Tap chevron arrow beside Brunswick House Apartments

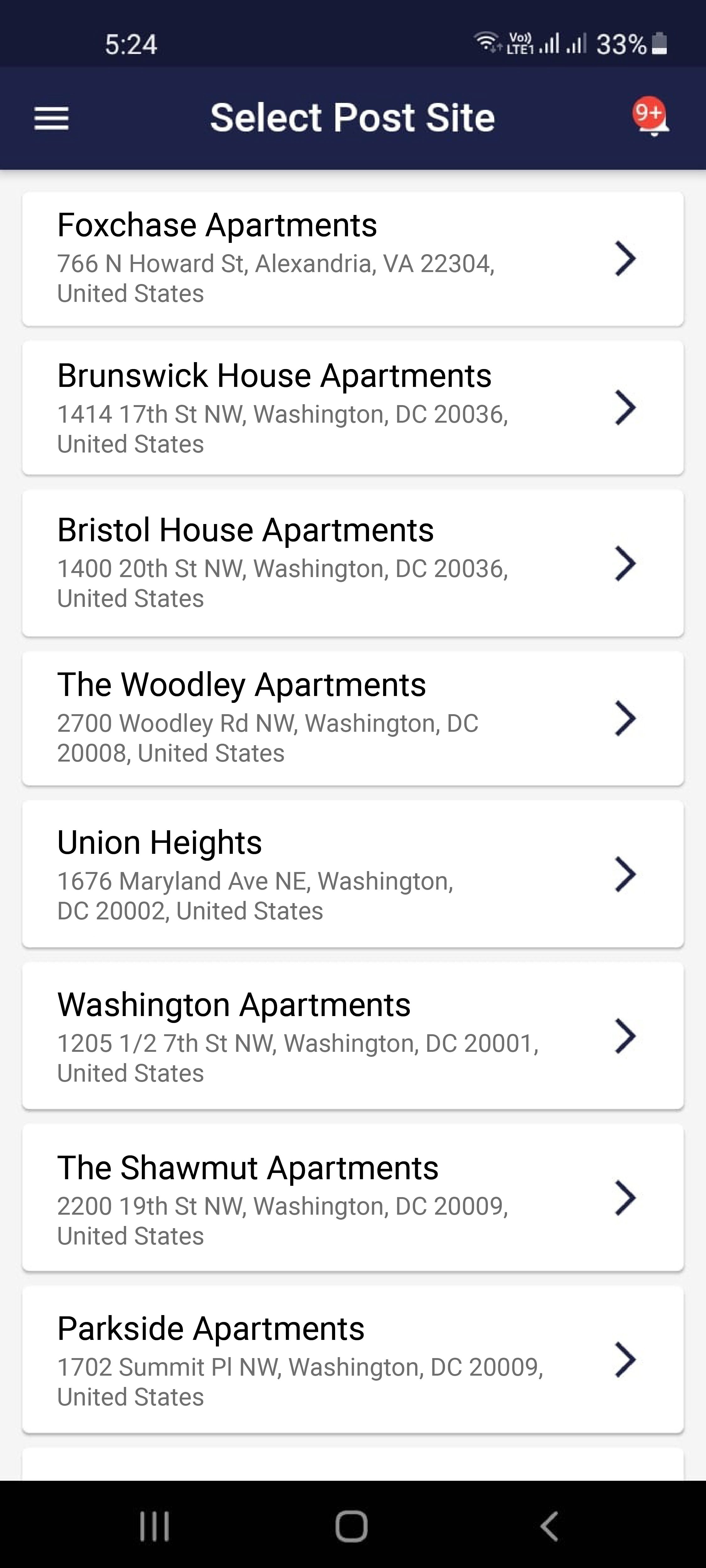point(625,407)
